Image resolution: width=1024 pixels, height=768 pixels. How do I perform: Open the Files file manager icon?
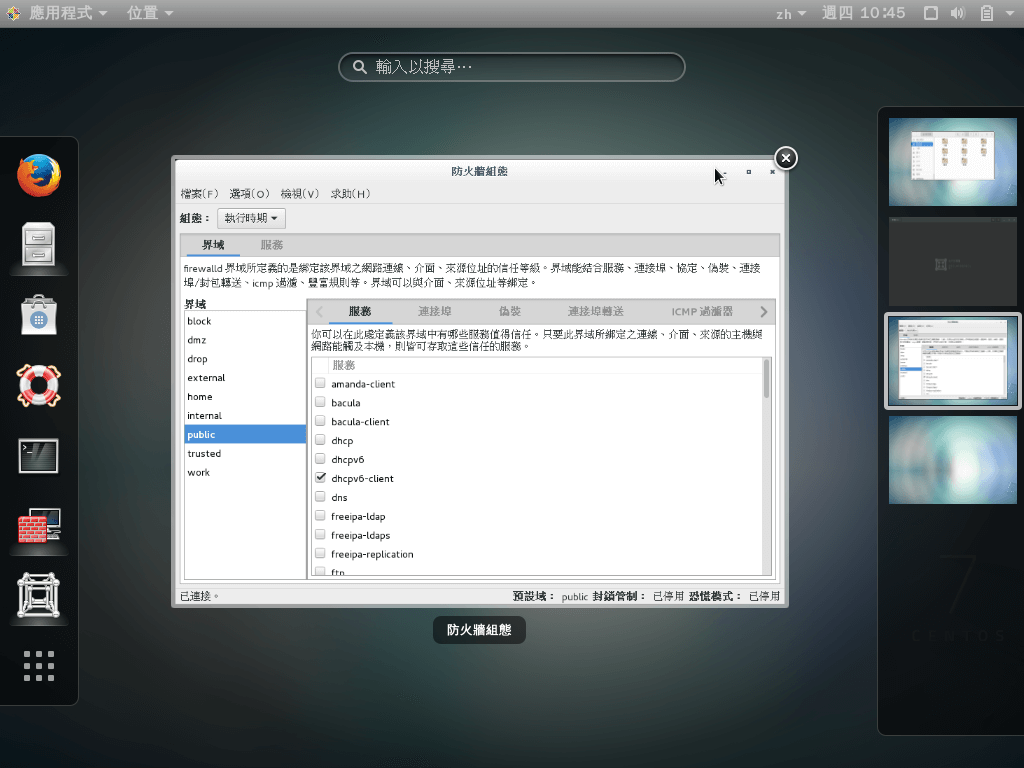40,245
